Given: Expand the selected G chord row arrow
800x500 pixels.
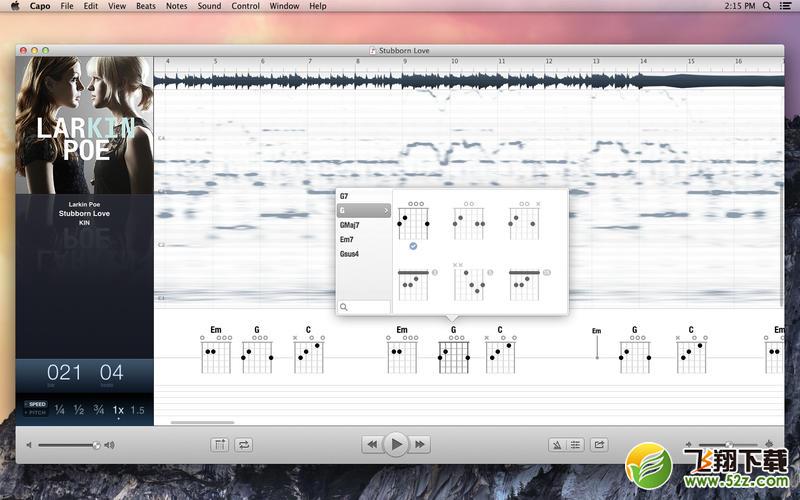Looking at the screenshot, I should coord(386,210).
